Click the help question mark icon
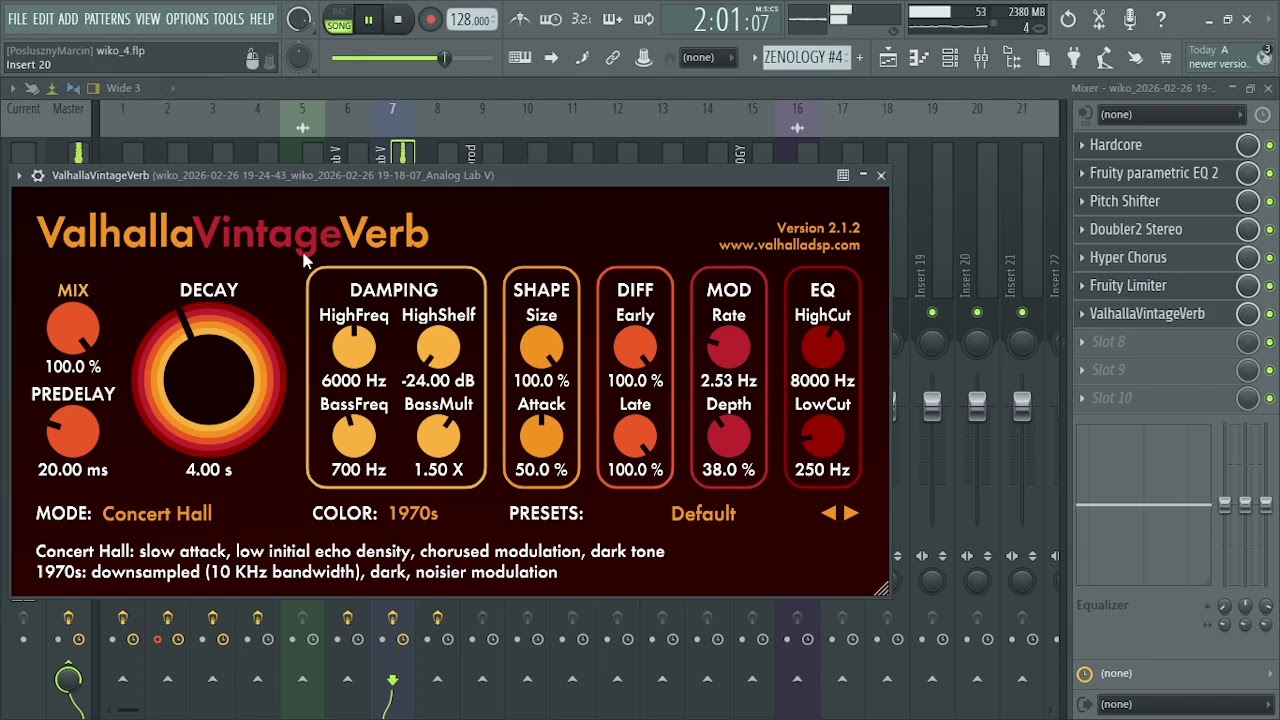The image size is (1280, 720). tap(1161, 19)
